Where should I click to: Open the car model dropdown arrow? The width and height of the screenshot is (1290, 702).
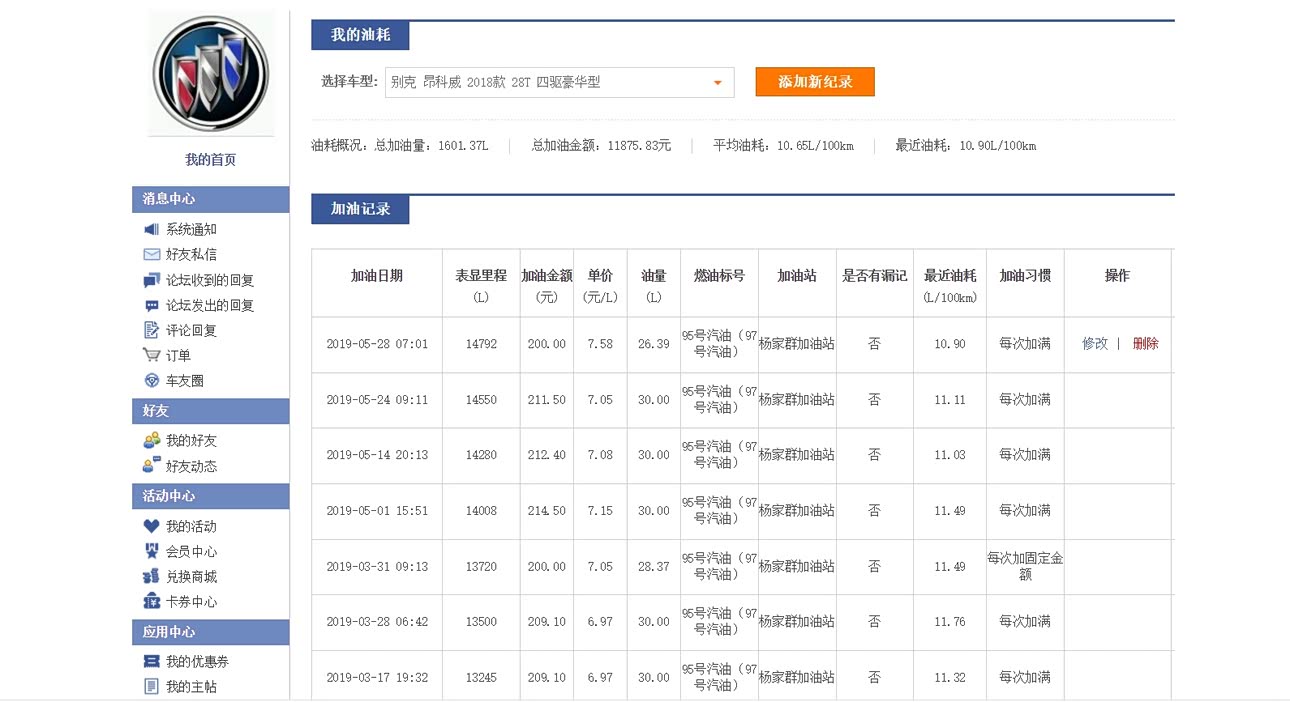[x=717, y=83]
